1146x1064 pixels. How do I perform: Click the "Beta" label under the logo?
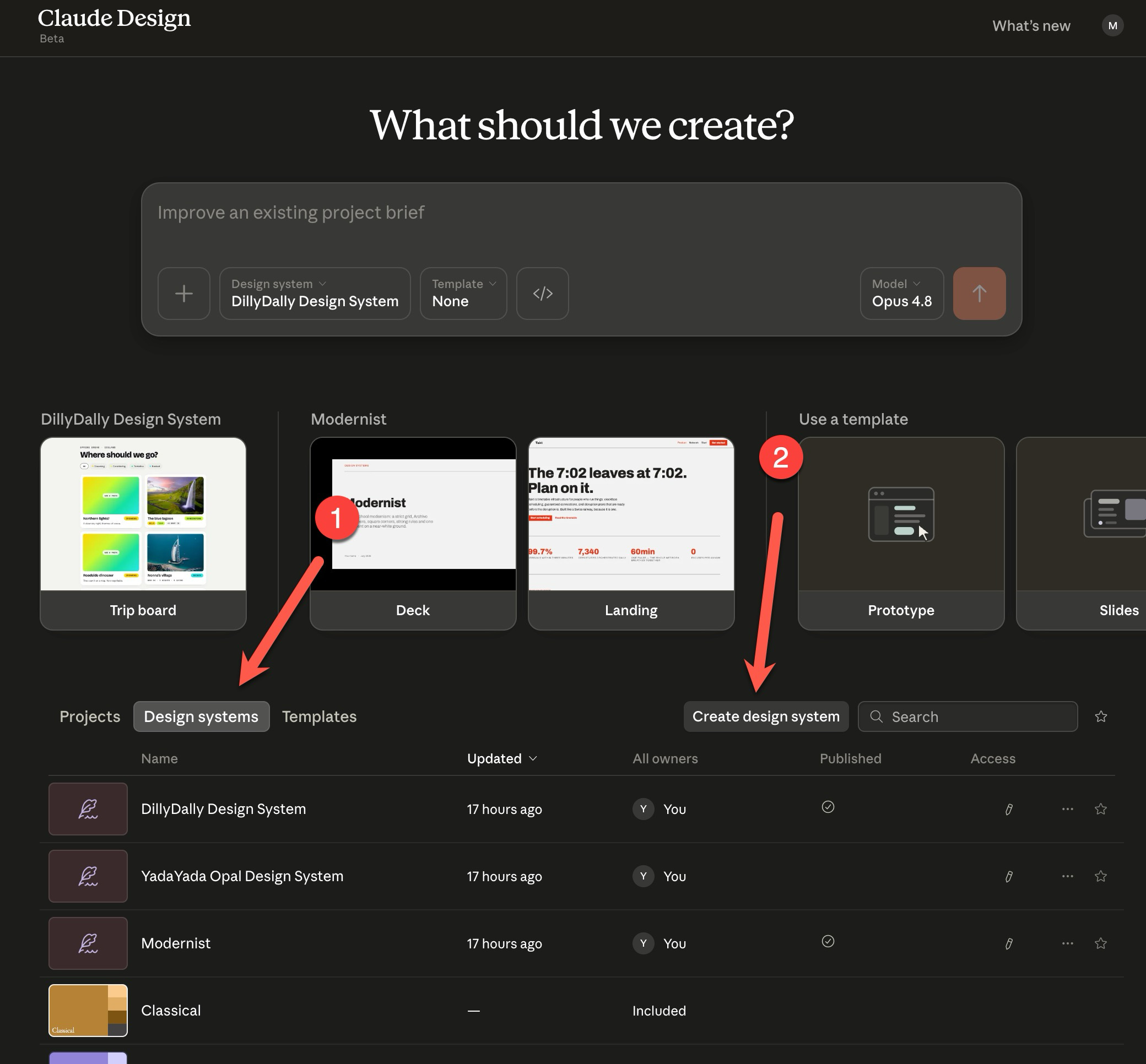[x=52, y=39]
